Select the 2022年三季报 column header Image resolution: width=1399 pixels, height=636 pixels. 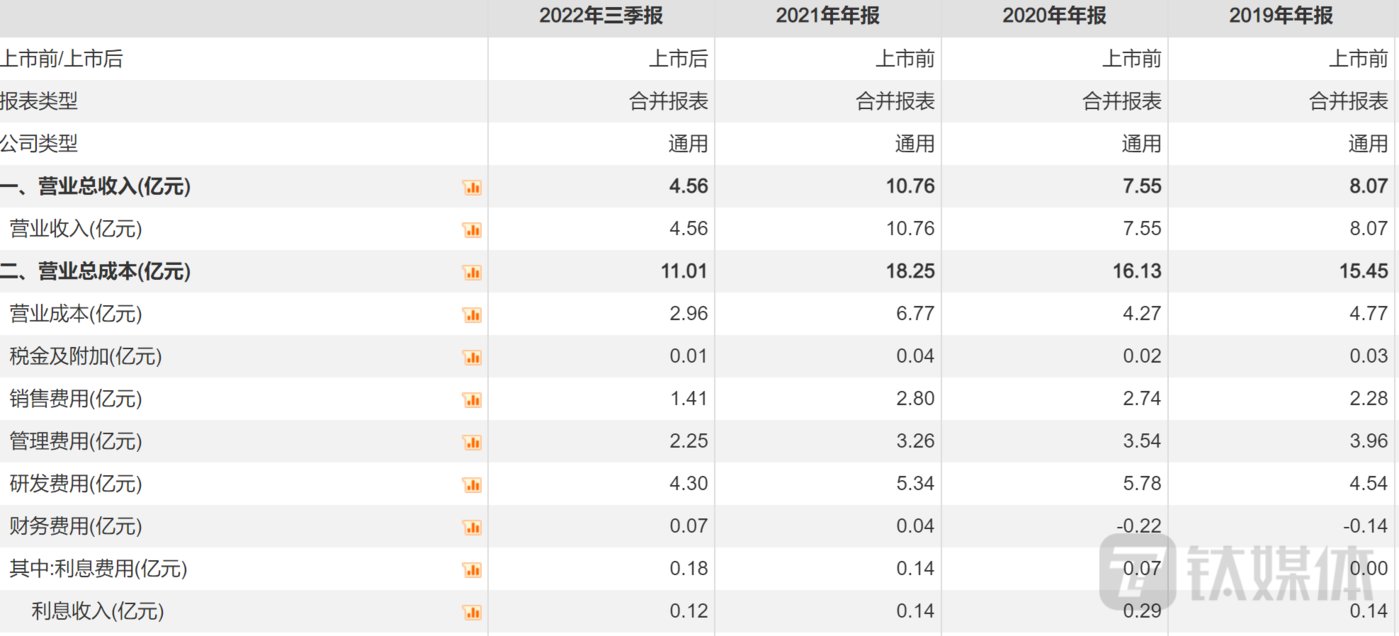click(x=600, y=16)
